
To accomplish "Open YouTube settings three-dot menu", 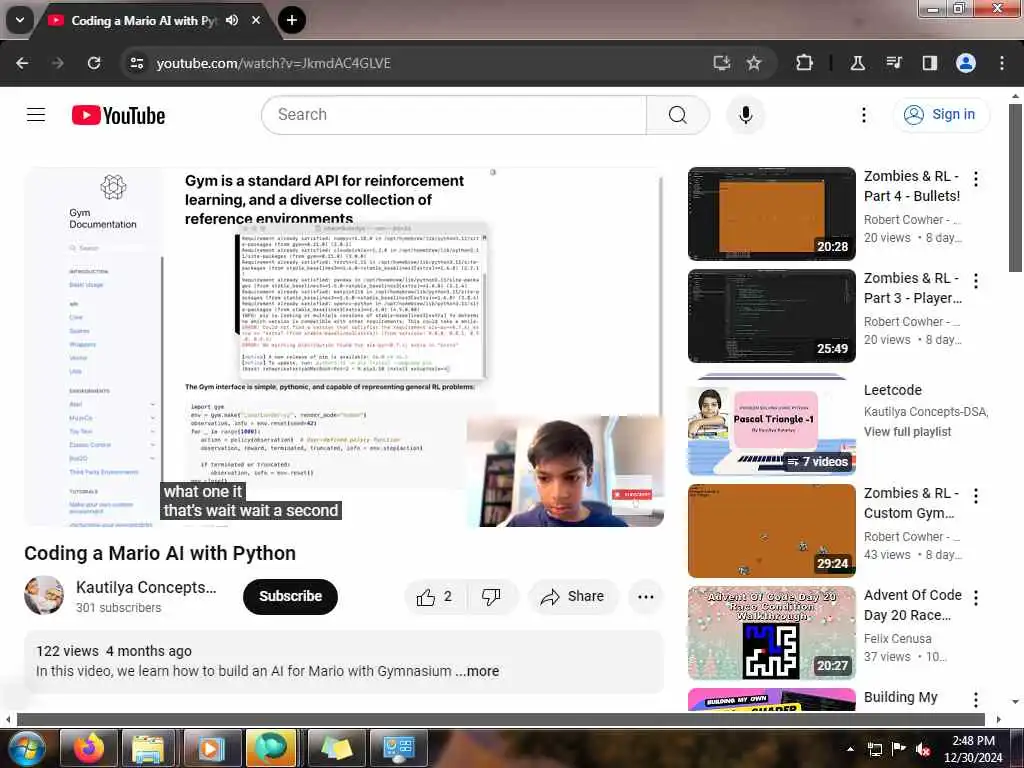I will click(x=863, y=115).
